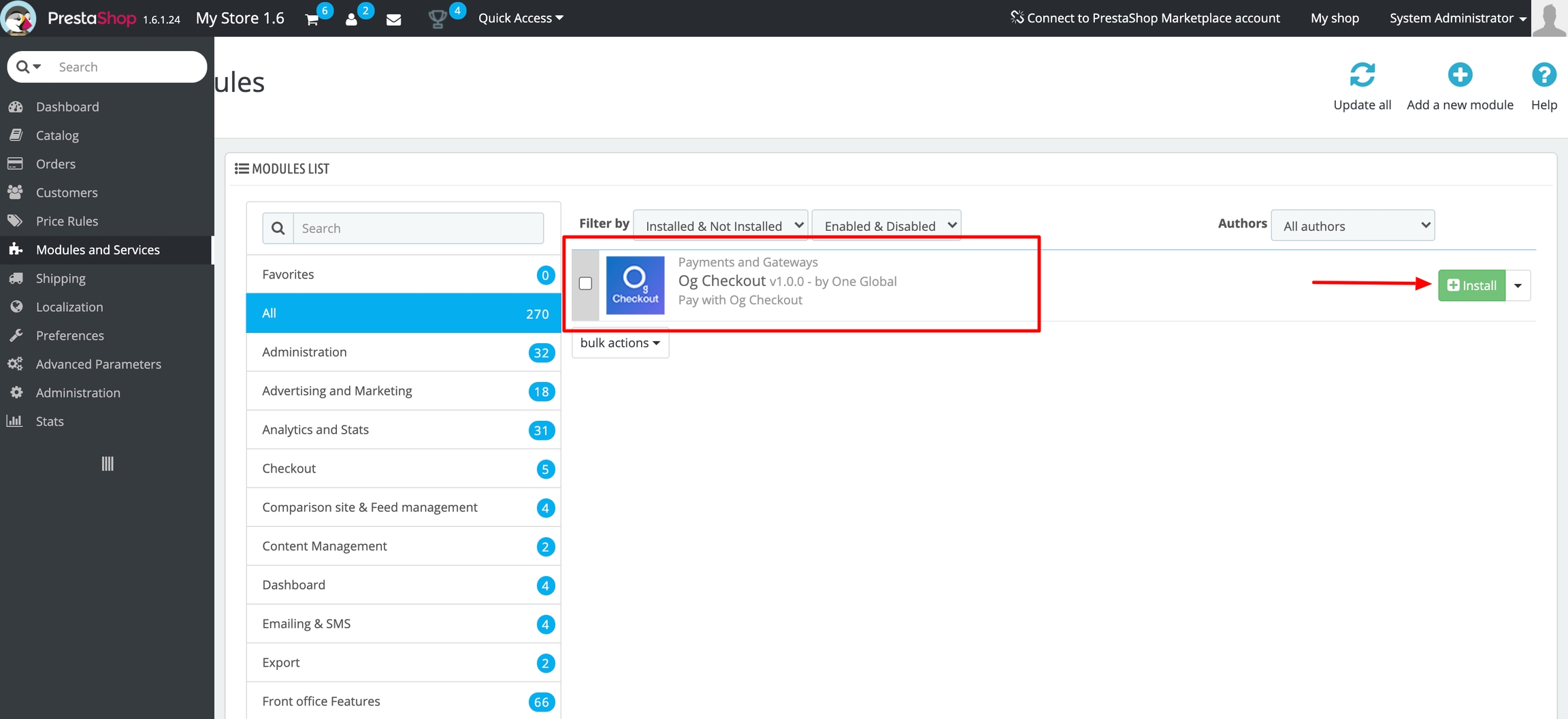This screenshot has height=719, width=1568.
Task: Click the Add a new module icon
Action: (1460, 75)
